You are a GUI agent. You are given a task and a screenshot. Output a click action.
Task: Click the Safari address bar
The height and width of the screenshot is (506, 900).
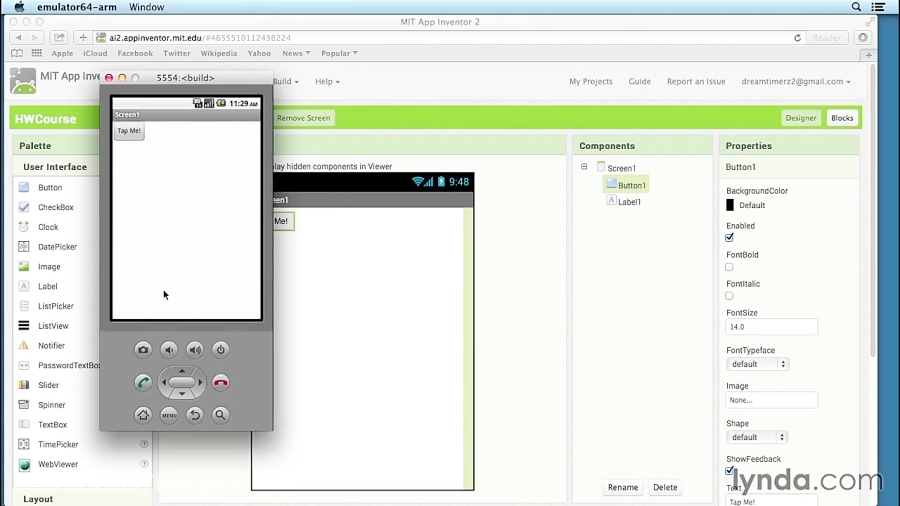[448, 38]
